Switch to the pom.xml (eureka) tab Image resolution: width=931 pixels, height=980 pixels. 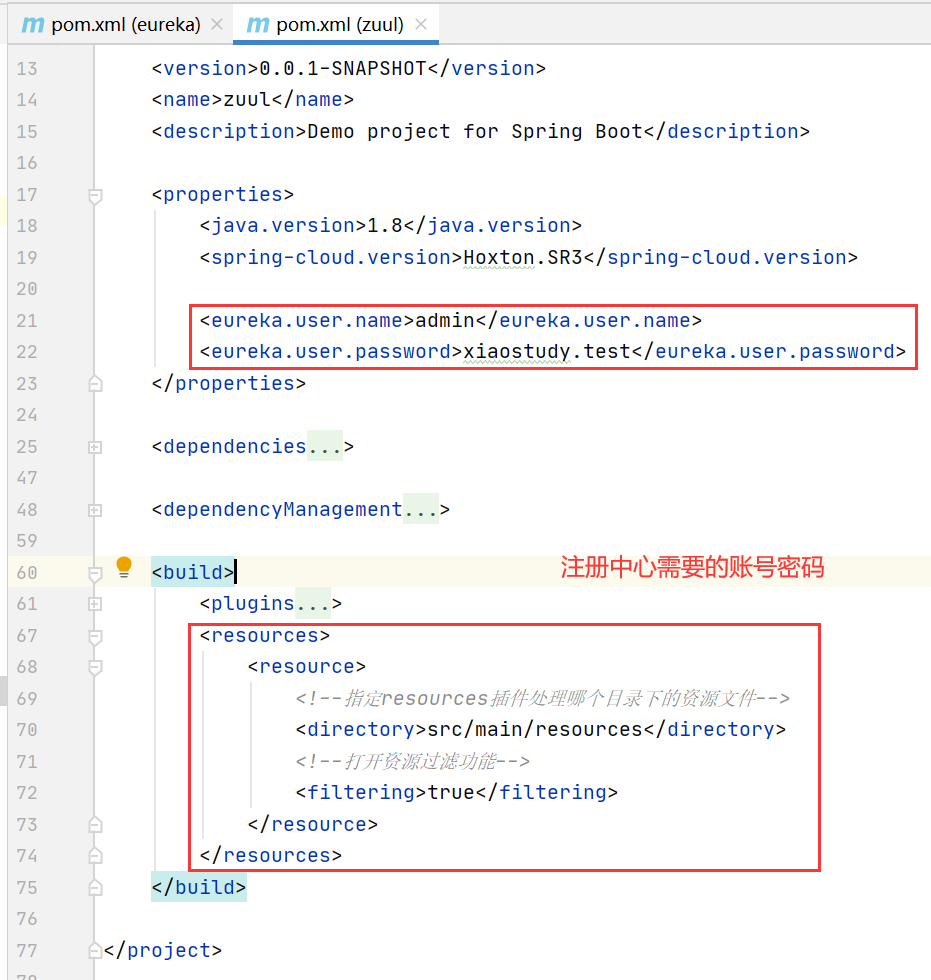coord(121,24)
